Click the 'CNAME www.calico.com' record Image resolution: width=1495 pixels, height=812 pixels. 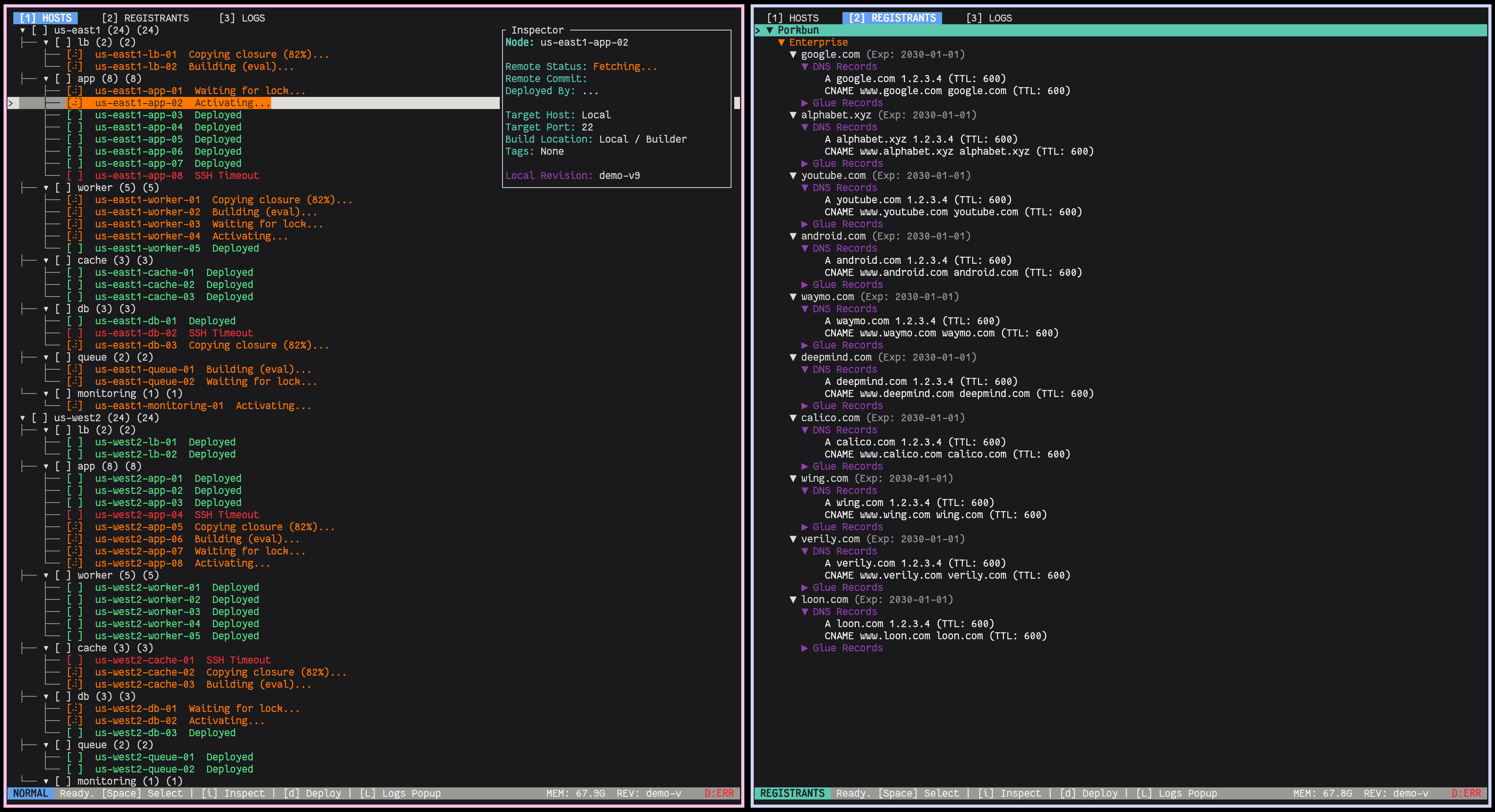[x=947, y=454]
